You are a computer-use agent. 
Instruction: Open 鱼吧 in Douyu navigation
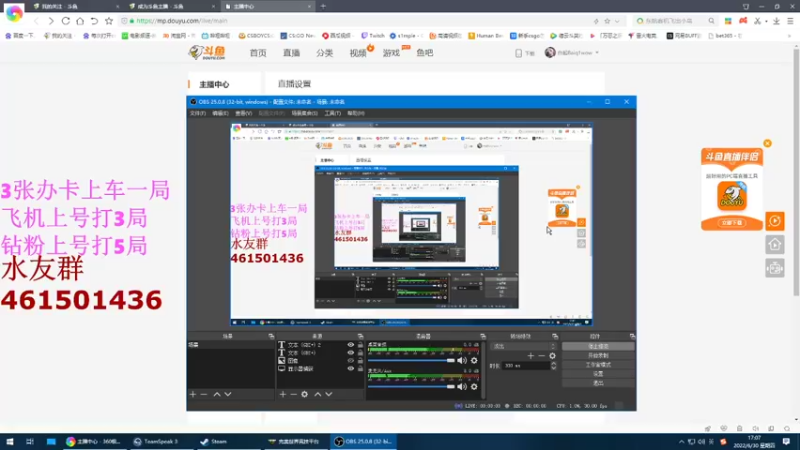[x=424, y=53]
